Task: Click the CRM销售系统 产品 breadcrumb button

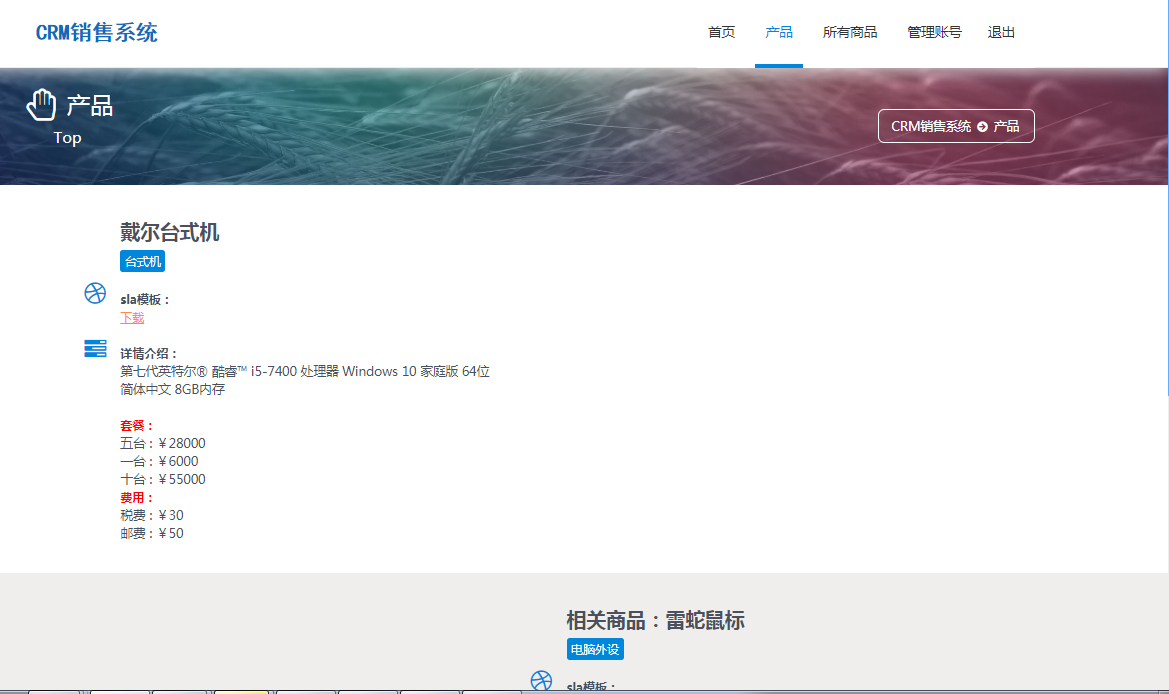Action: [x=956, y=125]
